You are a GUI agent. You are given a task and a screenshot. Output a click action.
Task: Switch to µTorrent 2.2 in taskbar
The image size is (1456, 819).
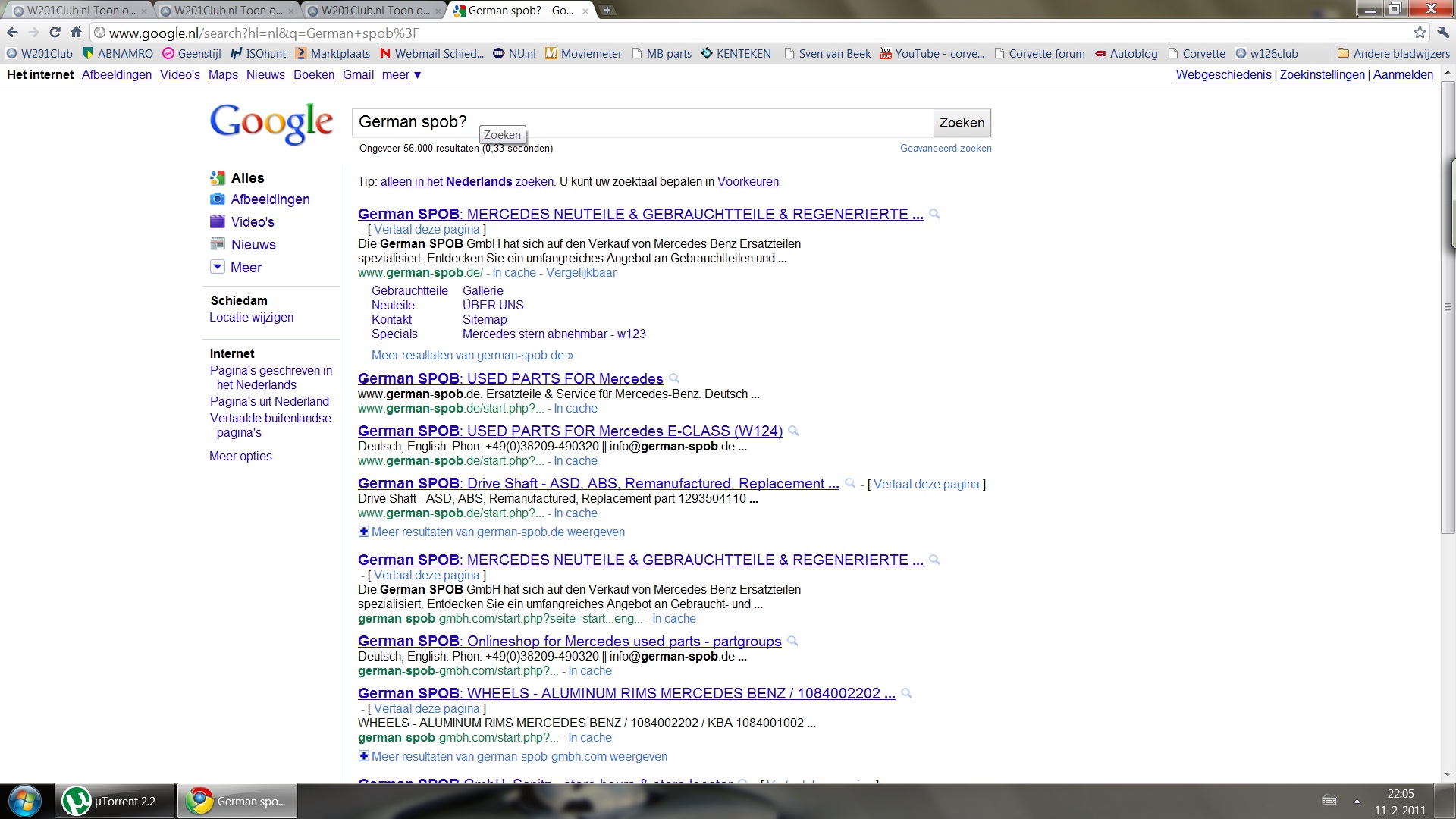114,801
